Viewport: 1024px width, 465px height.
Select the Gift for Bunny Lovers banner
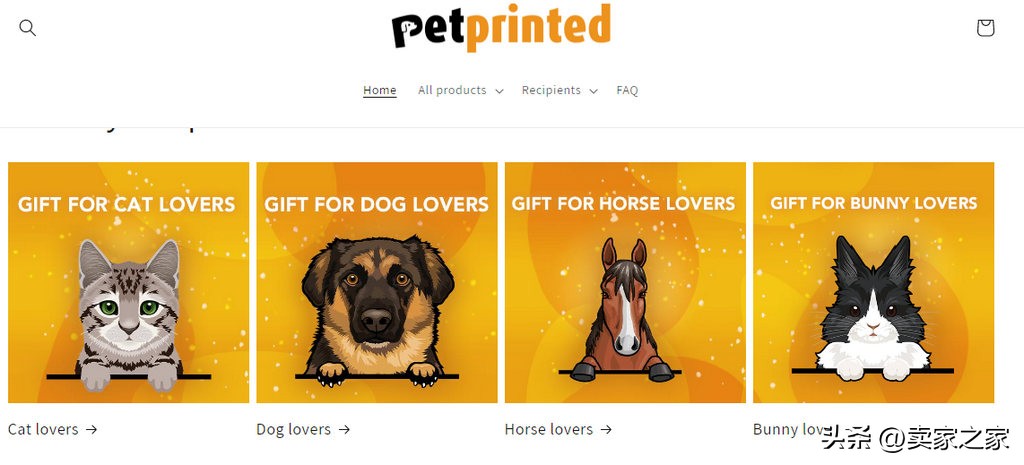click(x=874, y=282)
